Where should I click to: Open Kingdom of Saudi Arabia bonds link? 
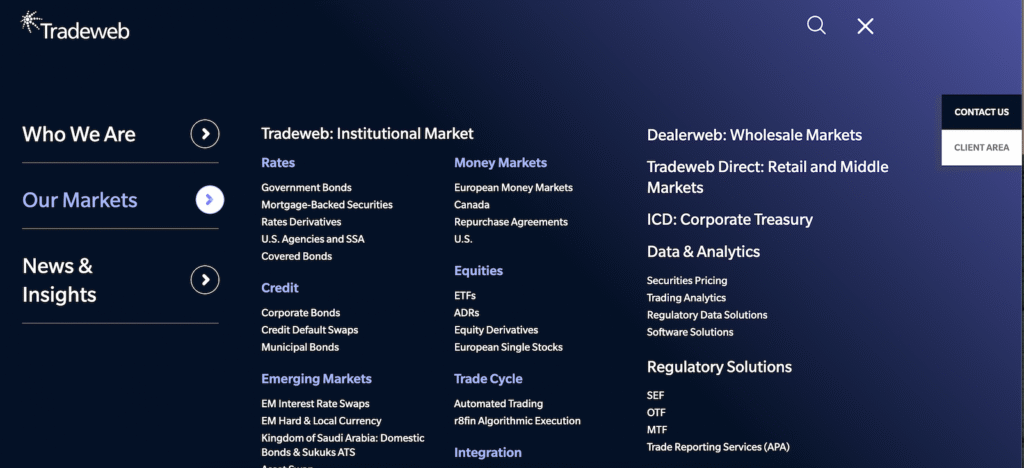pos(343,445)
